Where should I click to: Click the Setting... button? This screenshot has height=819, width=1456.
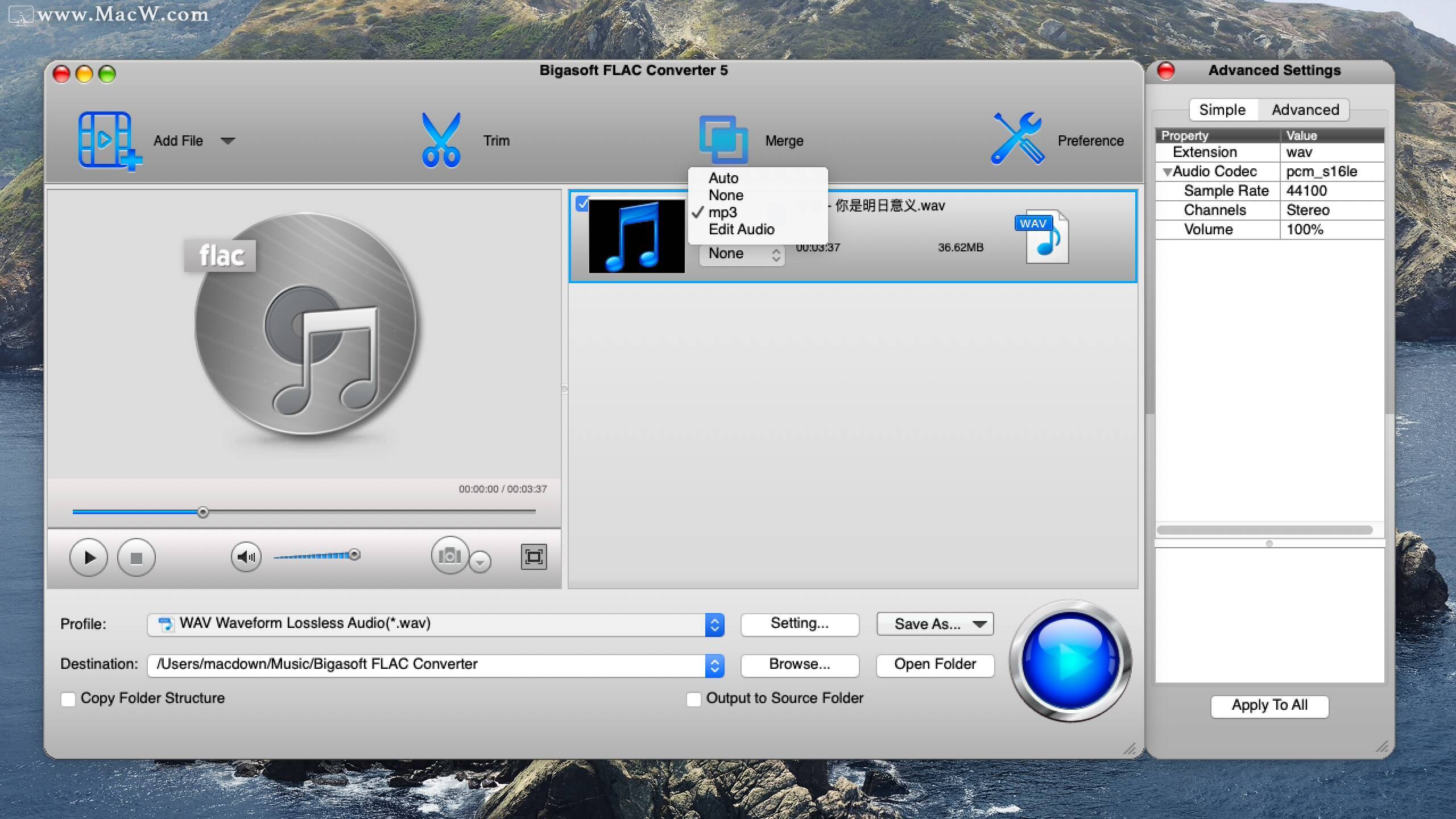point(800,624)
